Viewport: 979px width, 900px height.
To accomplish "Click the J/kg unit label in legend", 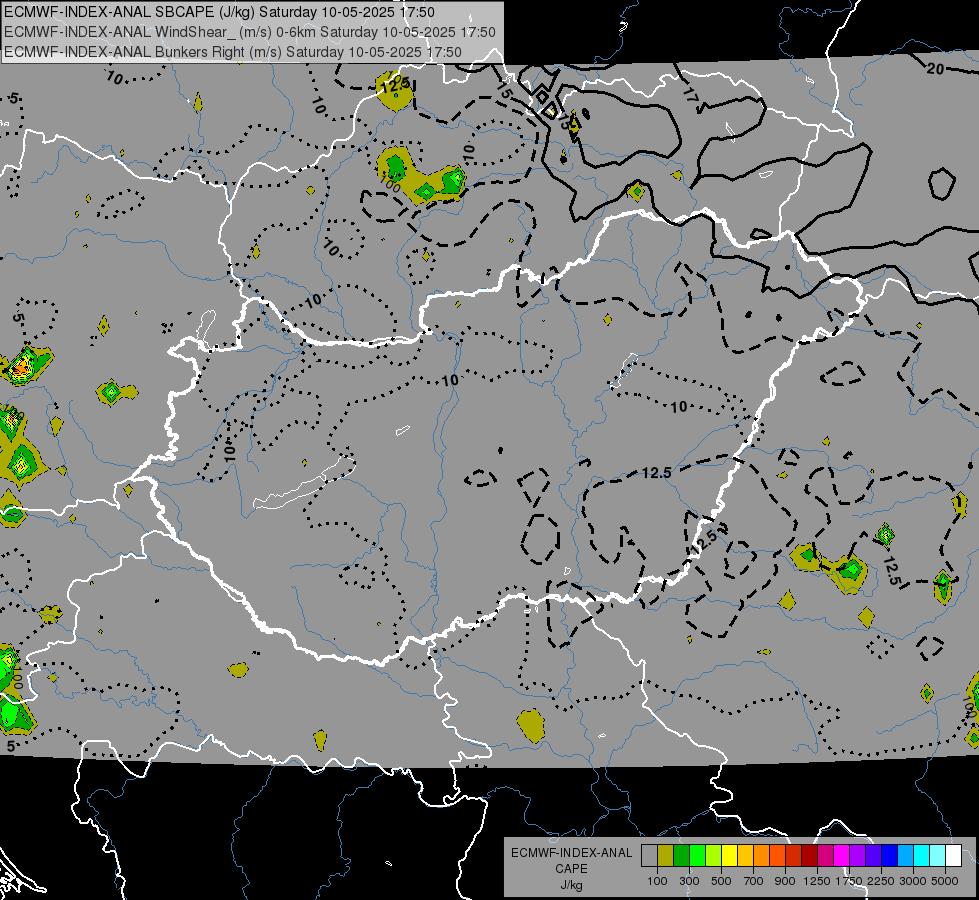I will (571, 885).
